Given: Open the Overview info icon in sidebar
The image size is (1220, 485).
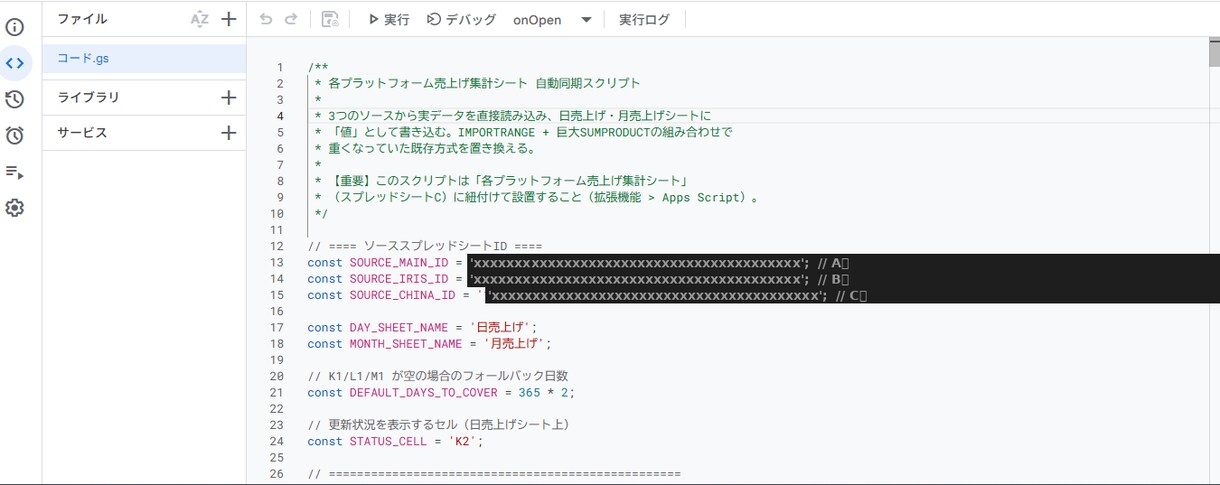Looking at the screenshot, I should coord(14,27).
